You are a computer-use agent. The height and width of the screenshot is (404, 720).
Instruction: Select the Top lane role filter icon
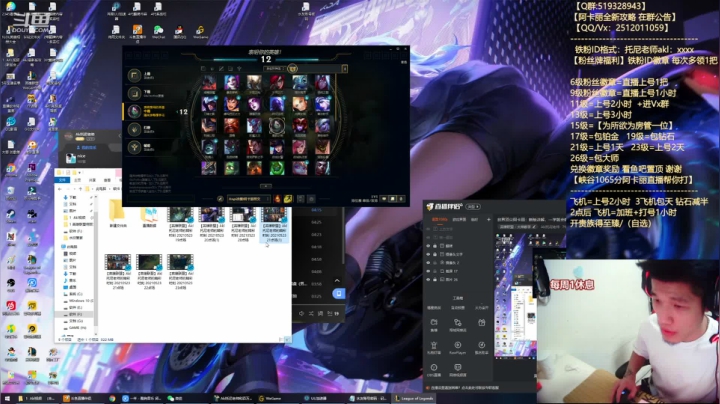pyautogui.click(x=203, y=68)
